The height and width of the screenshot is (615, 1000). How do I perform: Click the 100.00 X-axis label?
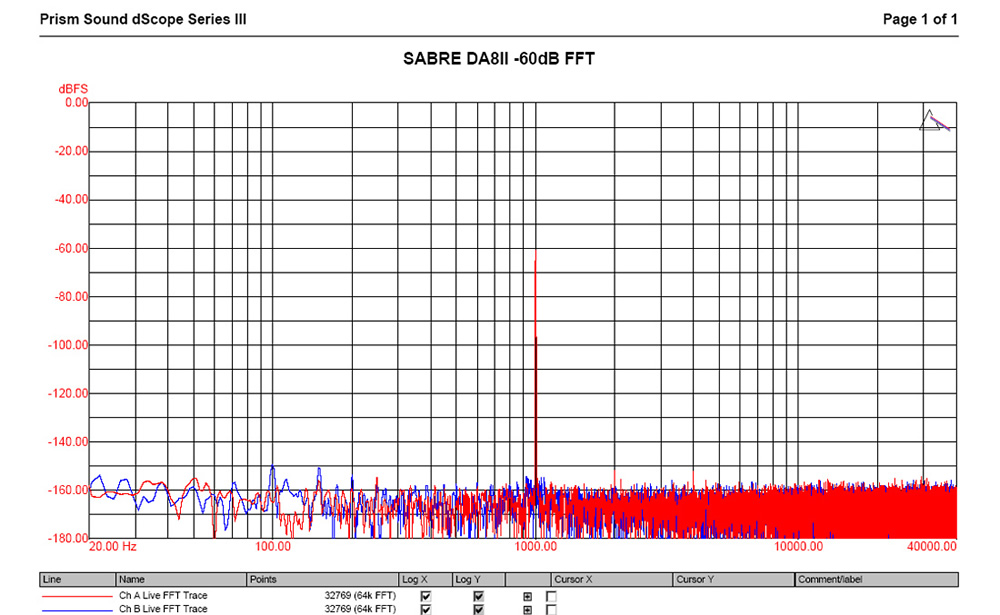pos(273,546)
